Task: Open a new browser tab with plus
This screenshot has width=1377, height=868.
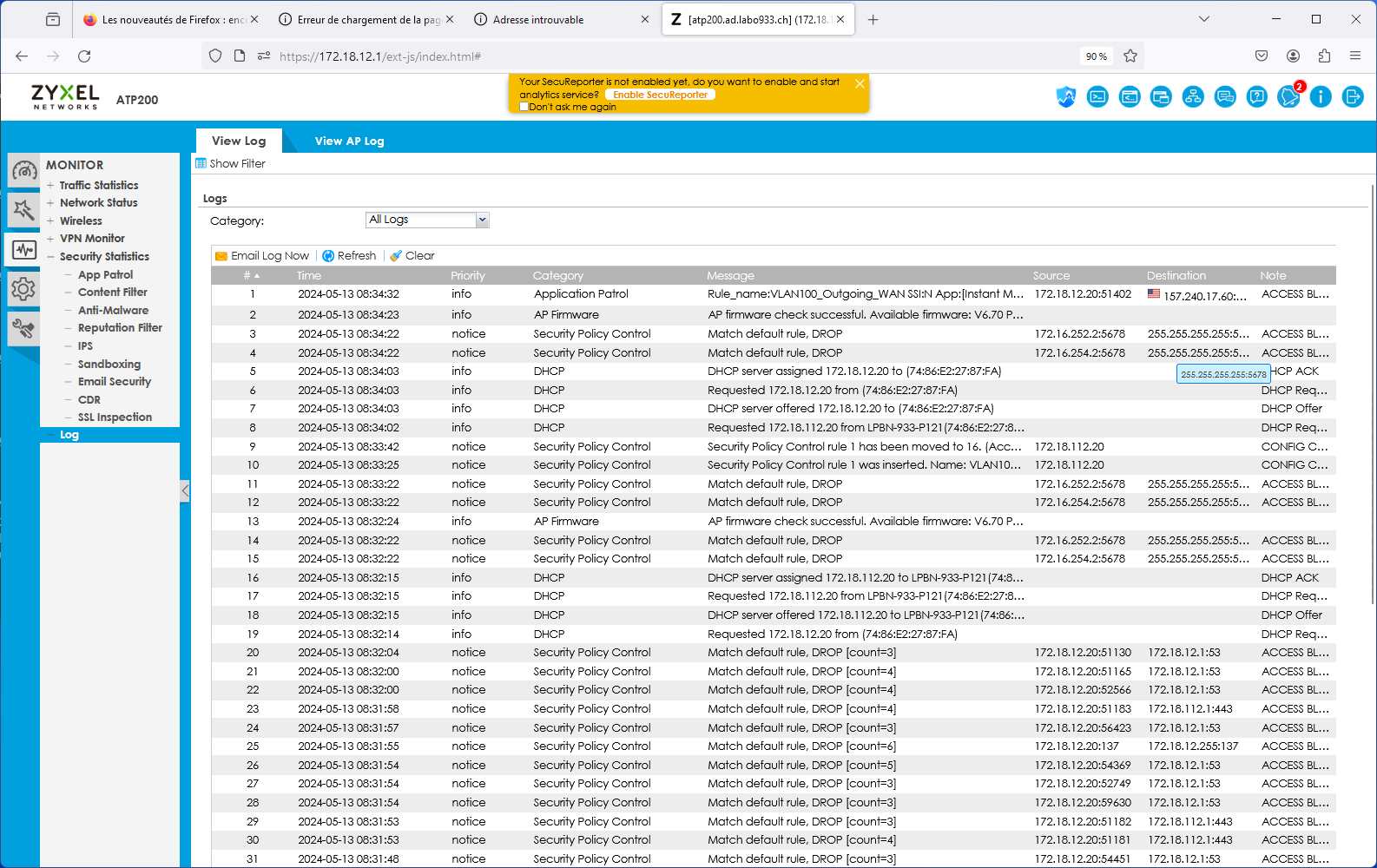Action: (x=873, y=19)
